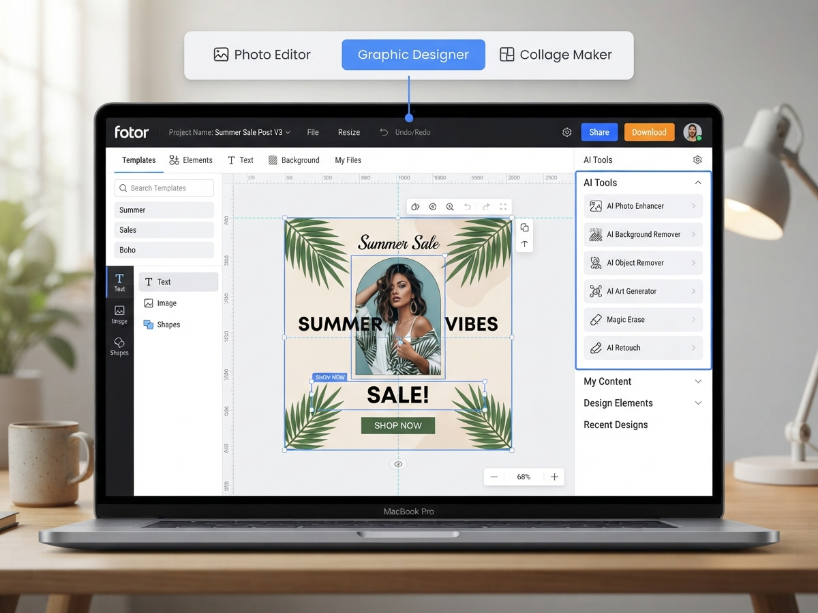Select the Image tool in the dark sidebar
The width and height of the screenshot is (818, 613).
pyautogui.click(x=119, y=315)
